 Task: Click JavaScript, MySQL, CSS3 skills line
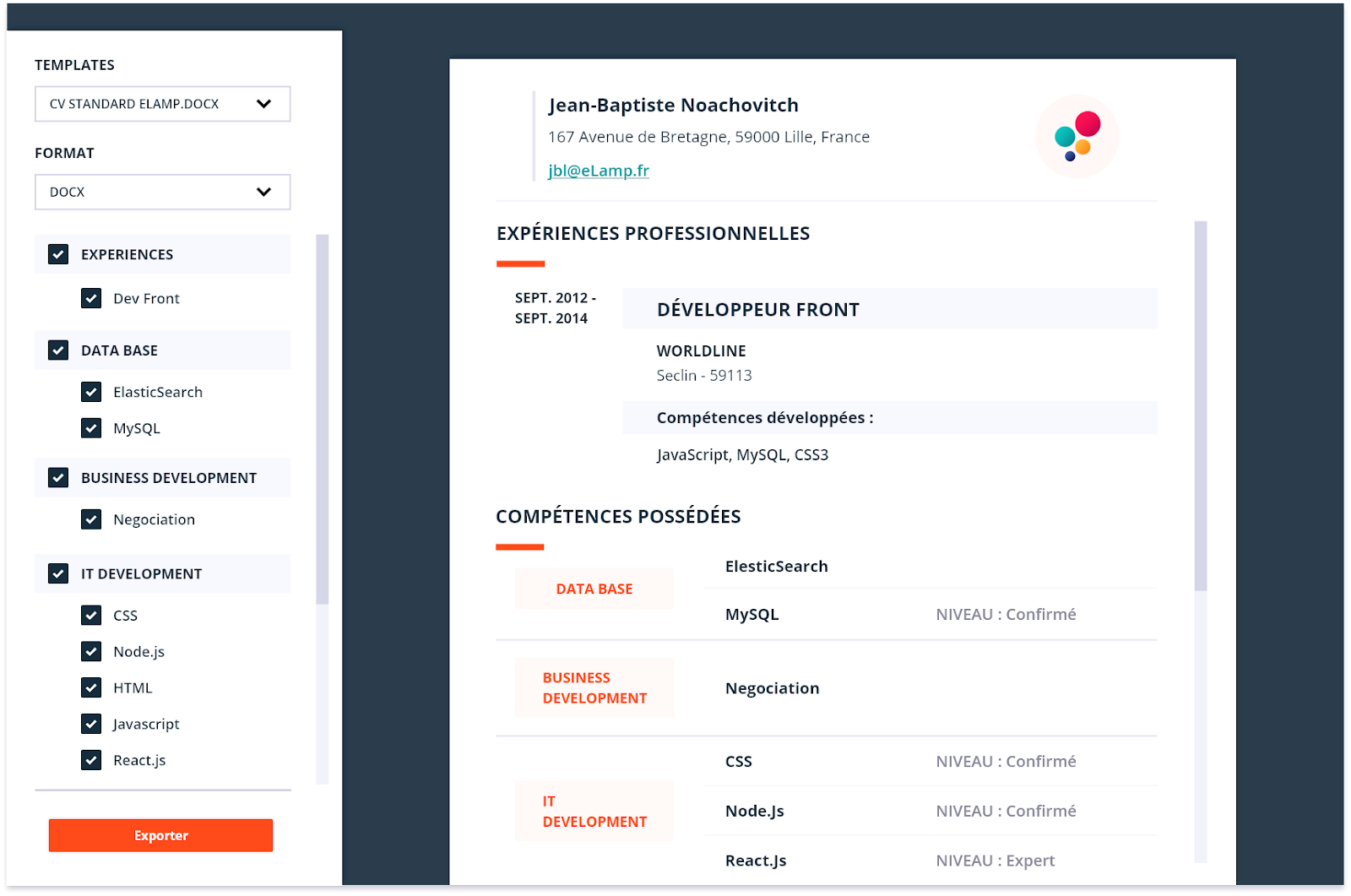(x=743, y=455)
